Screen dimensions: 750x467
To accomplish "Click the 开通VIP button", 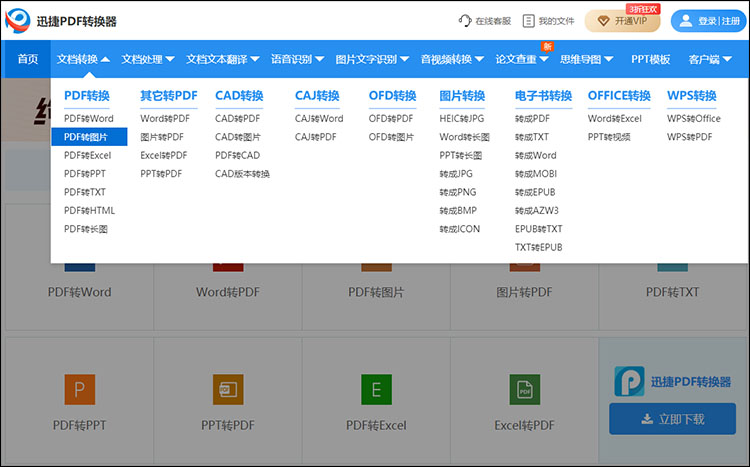I will pyautogui.click(x=622, y=21).
